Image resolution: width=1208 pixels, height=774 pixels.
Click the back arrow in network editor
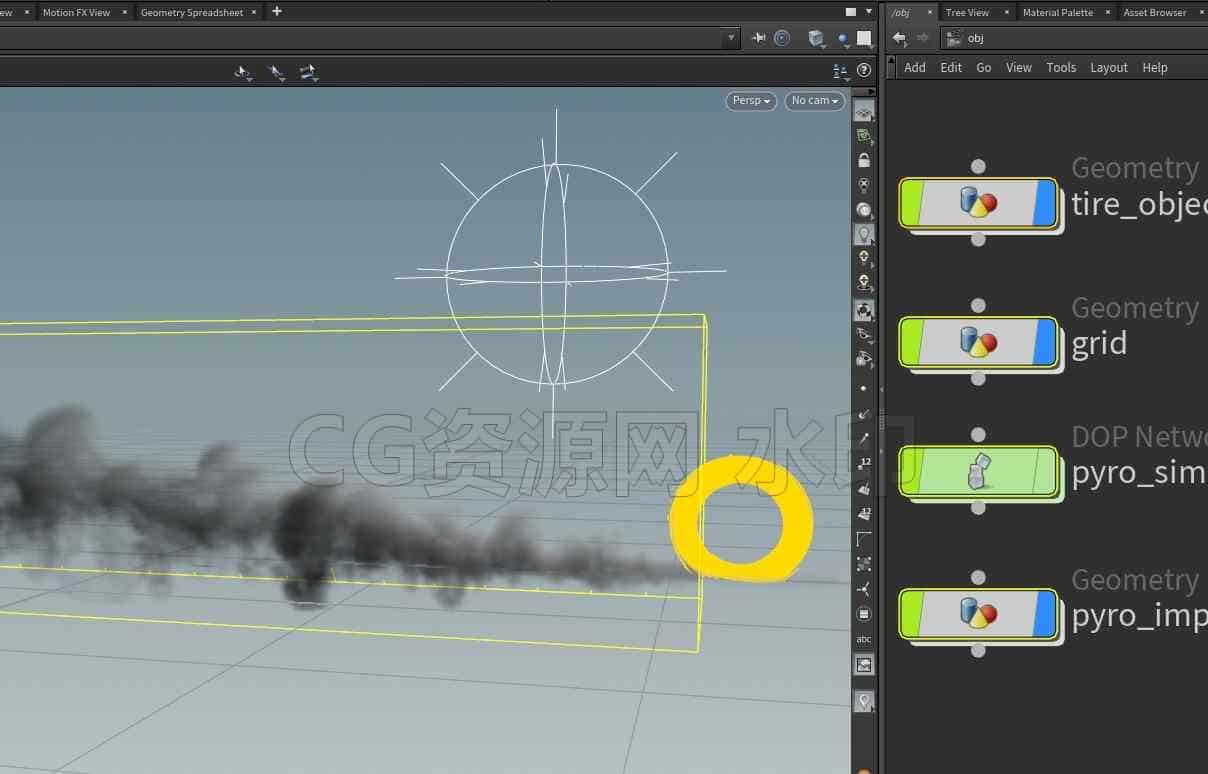(x=899, y=38)
